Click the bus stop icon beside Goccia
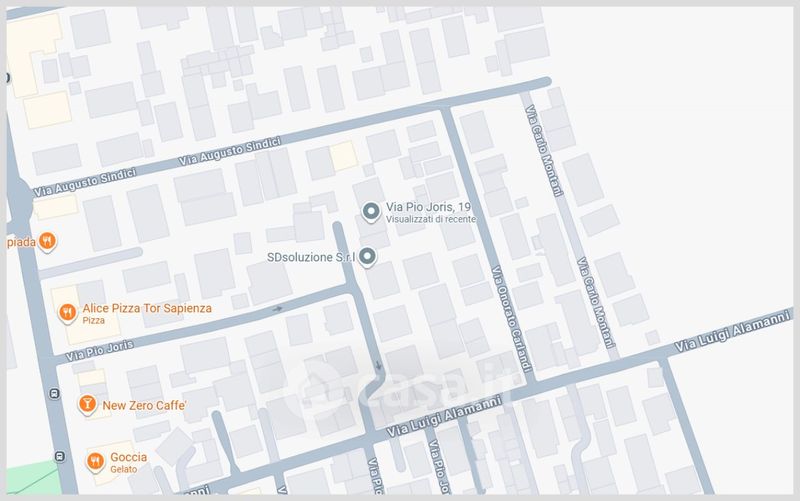Screen dimensions: 800x501 coord(60,458)
